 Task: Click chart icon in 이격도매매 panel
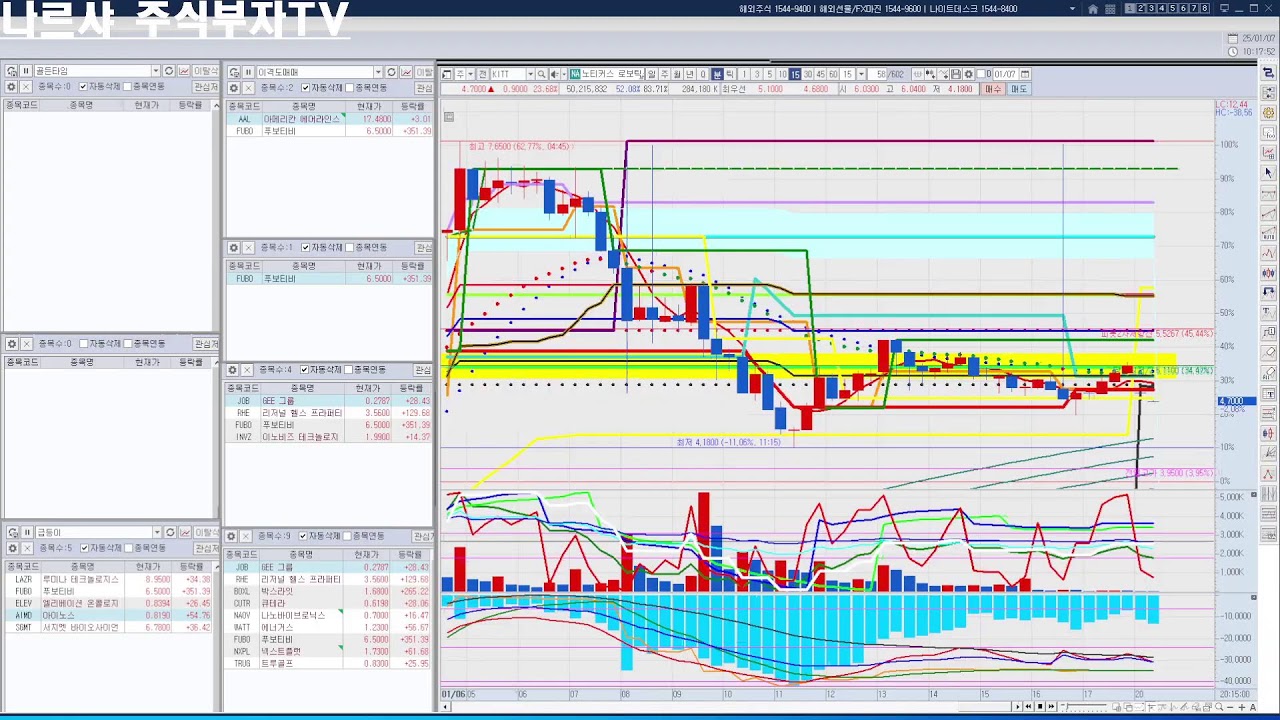tap(406, 72)
